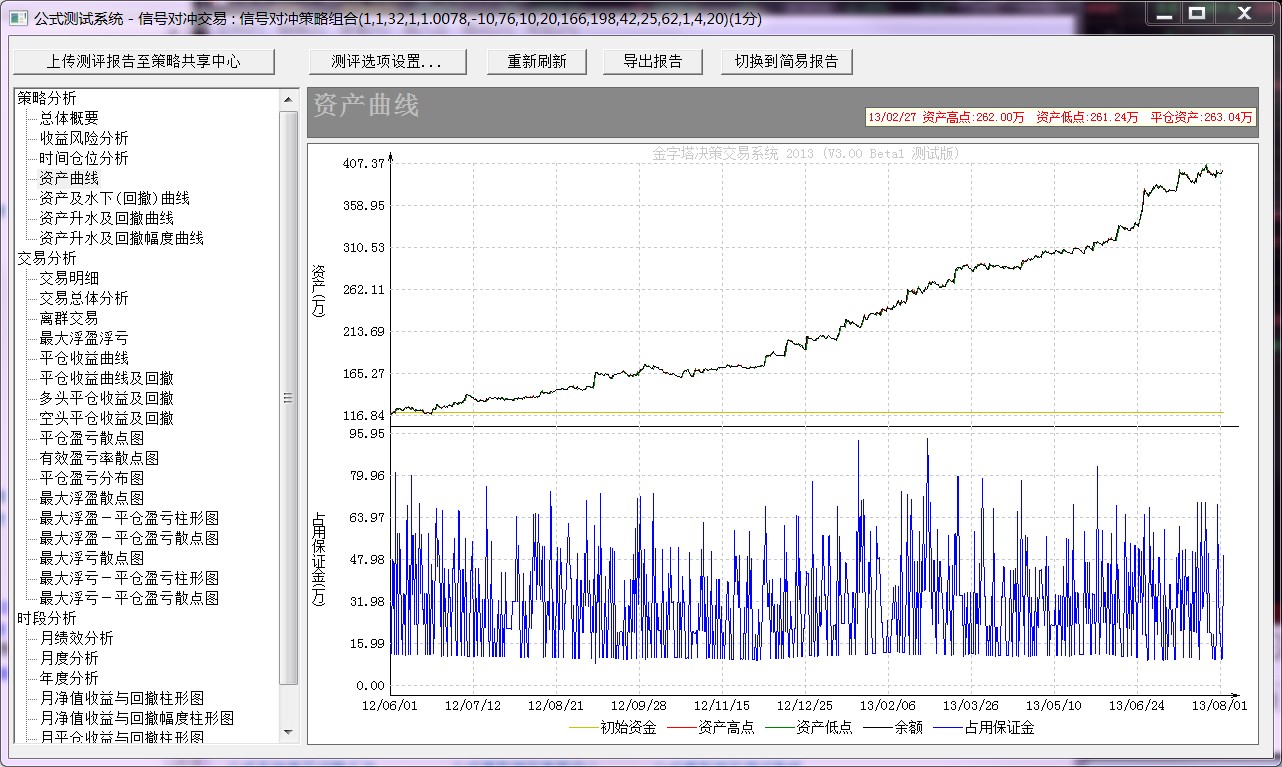
Task: Collapse the 时段分析 tree section
Action: click(46, 618)
